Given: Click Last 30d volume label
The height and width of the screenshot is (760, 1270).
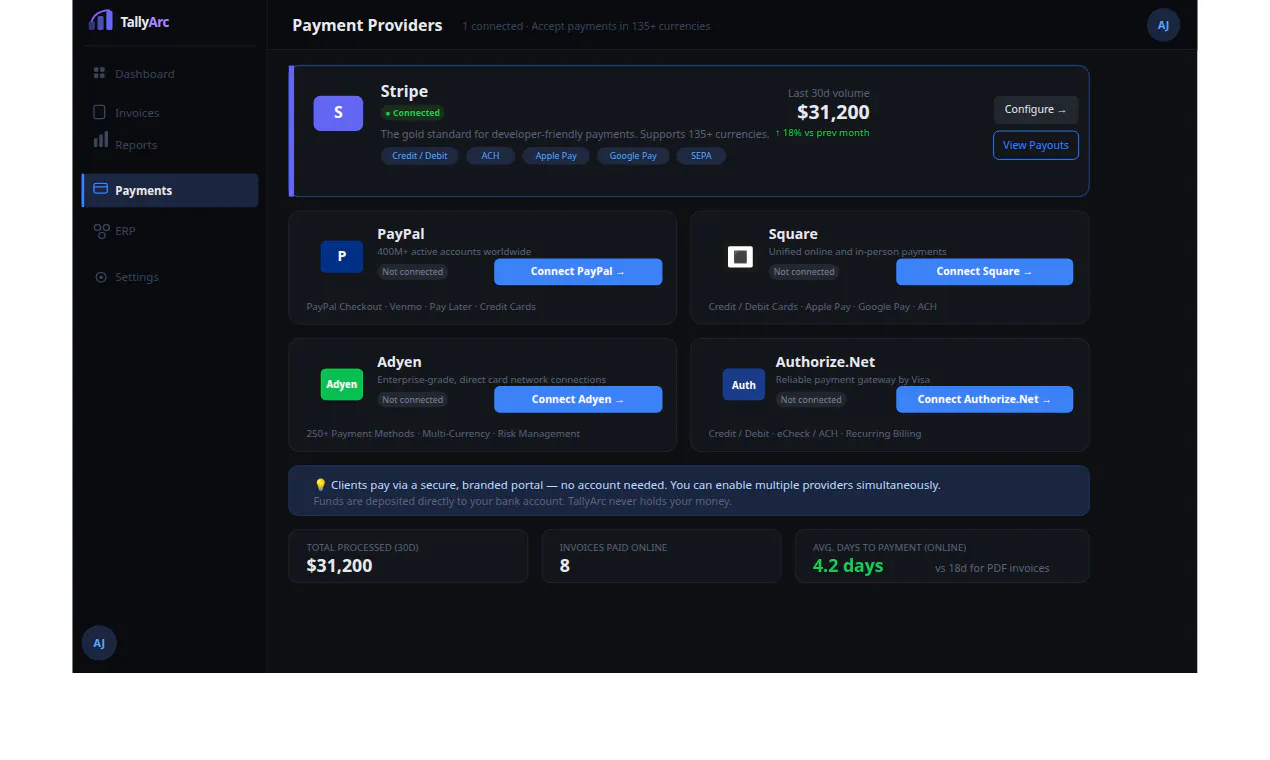Looking at the screenshot, I should (829, 93).
